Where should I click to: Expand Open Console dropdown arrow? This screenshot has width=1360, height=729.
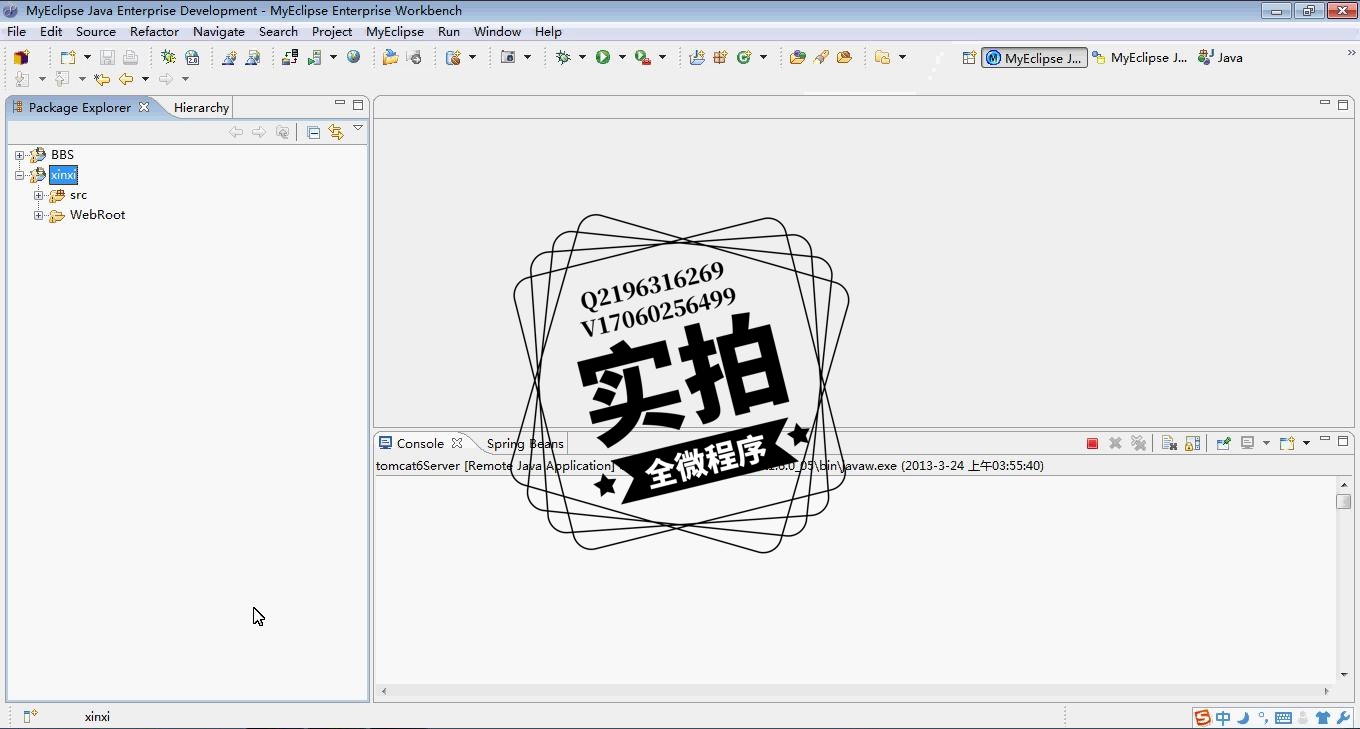(x=1306, y=443)
